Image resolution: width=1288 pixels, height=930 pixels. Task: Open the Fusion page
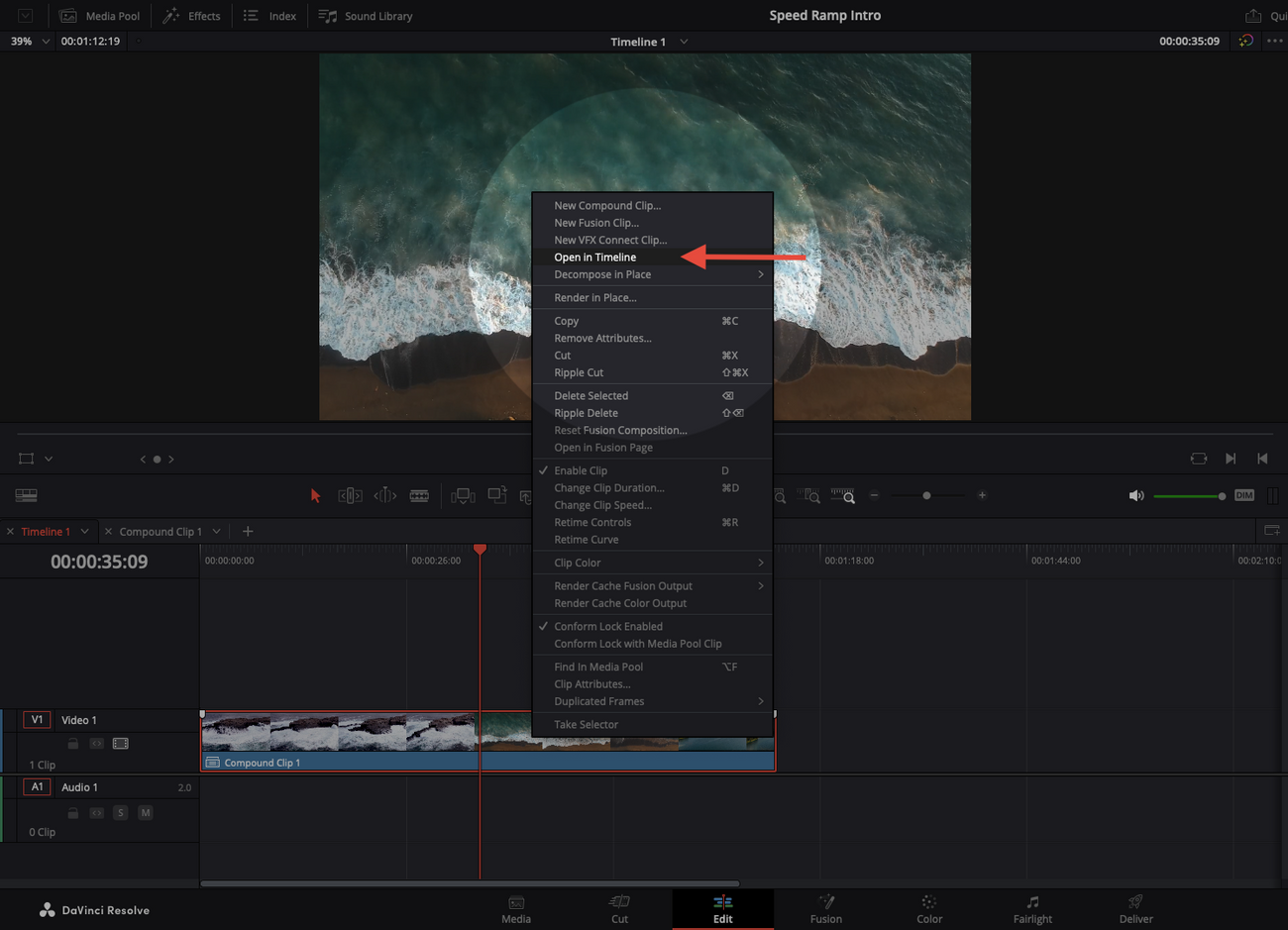click(825, 908)
